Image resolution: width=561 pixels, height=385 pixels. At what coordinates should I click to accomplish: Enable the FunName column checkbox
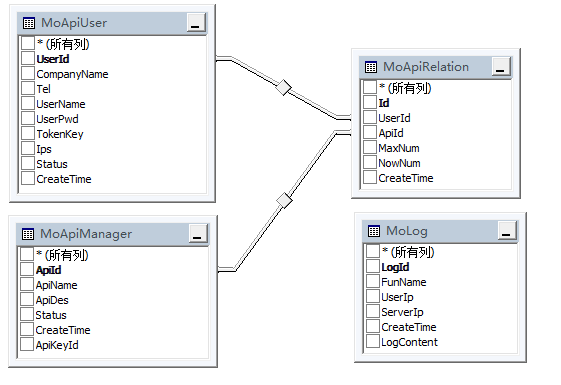coord(372,281)
